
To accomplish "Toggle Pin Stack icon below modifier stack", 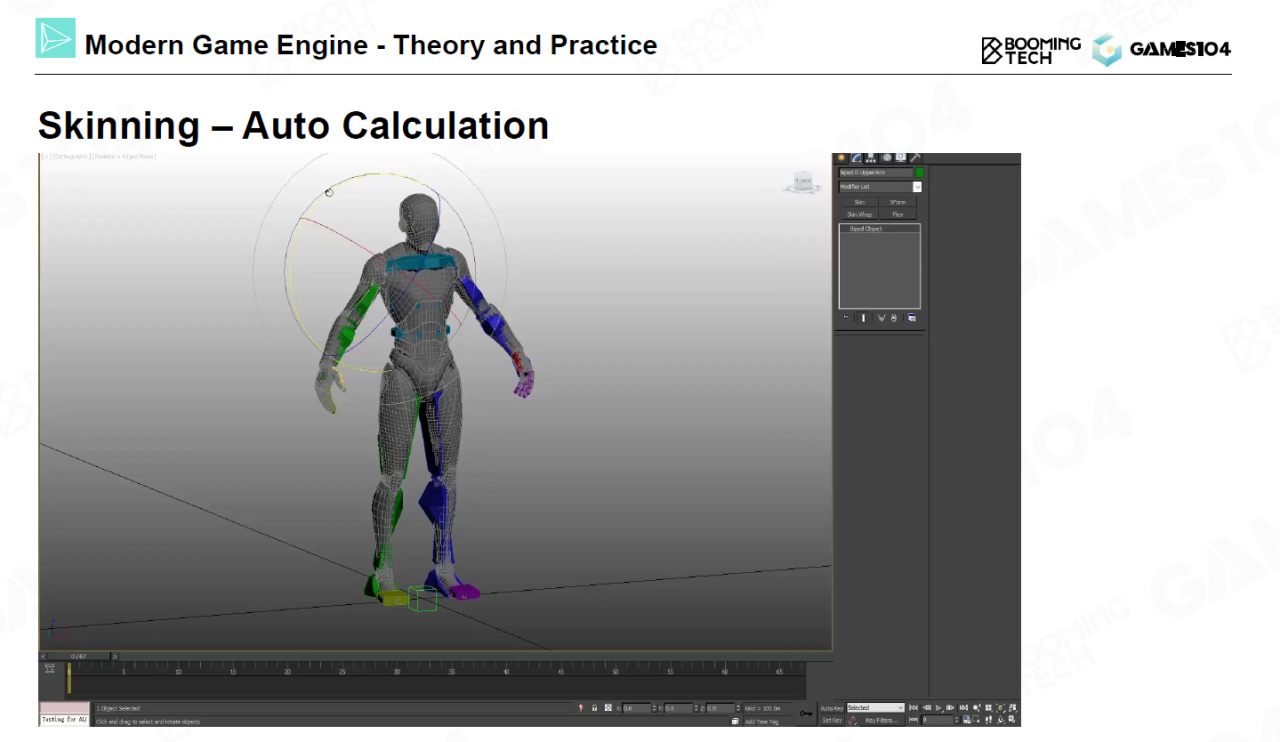I will 846,318.
